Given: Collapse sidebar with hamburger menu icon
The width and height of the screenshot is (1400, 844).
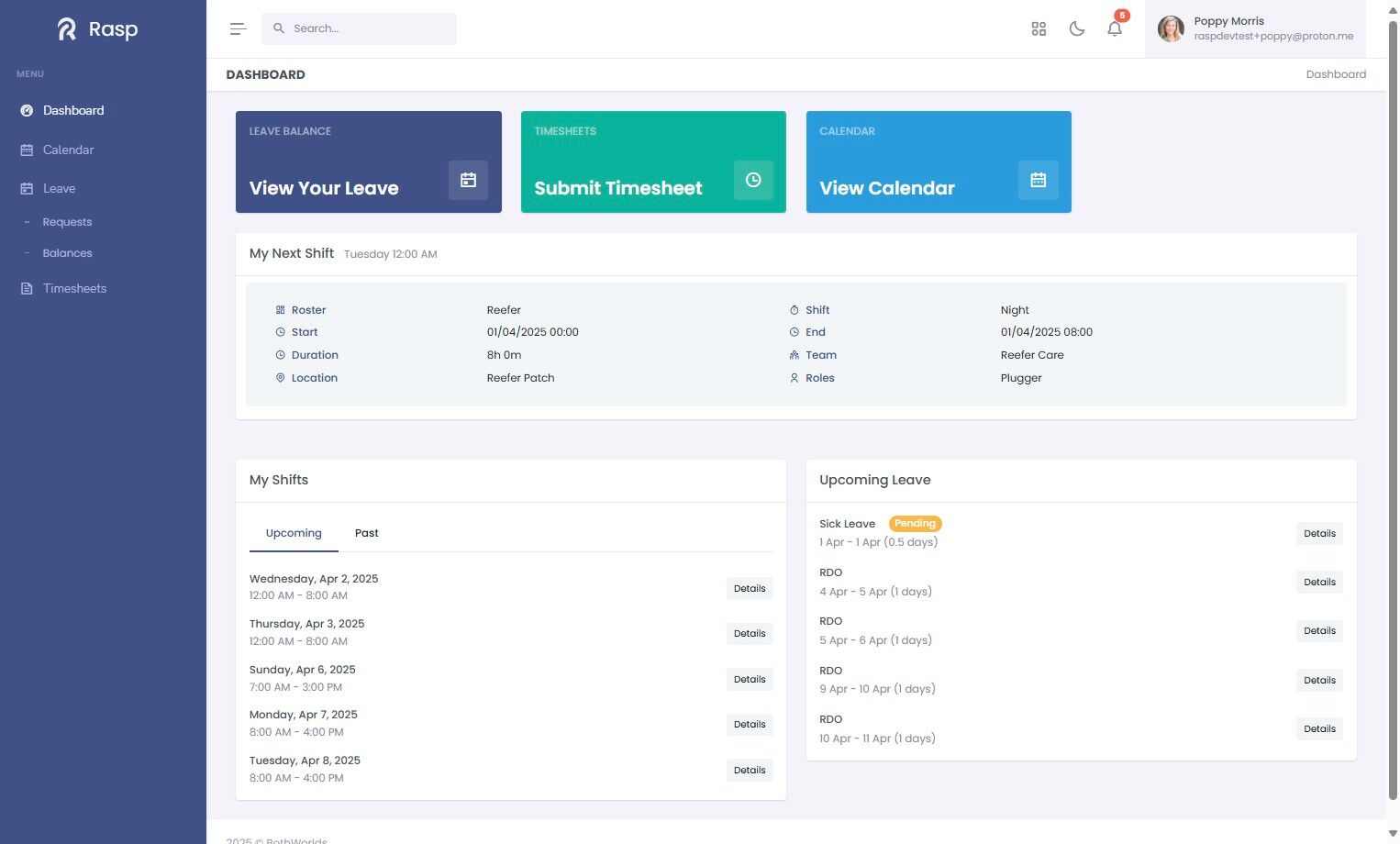Looking at the screenshot, I should 238,28.
